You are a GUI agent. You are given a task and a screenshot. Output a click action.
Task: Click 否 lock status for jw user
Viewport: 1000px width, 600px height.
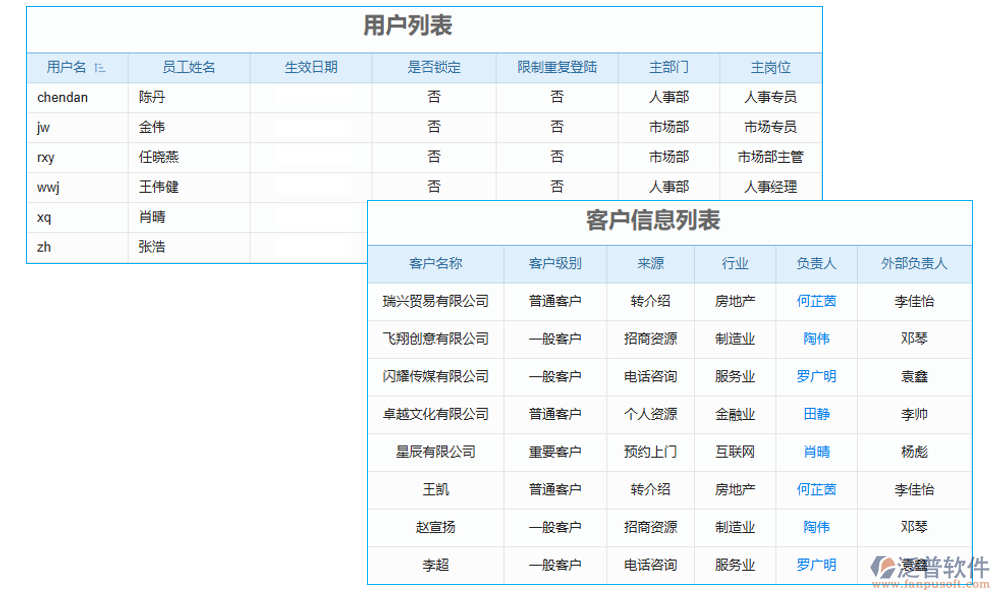click(x=433, y=127)
